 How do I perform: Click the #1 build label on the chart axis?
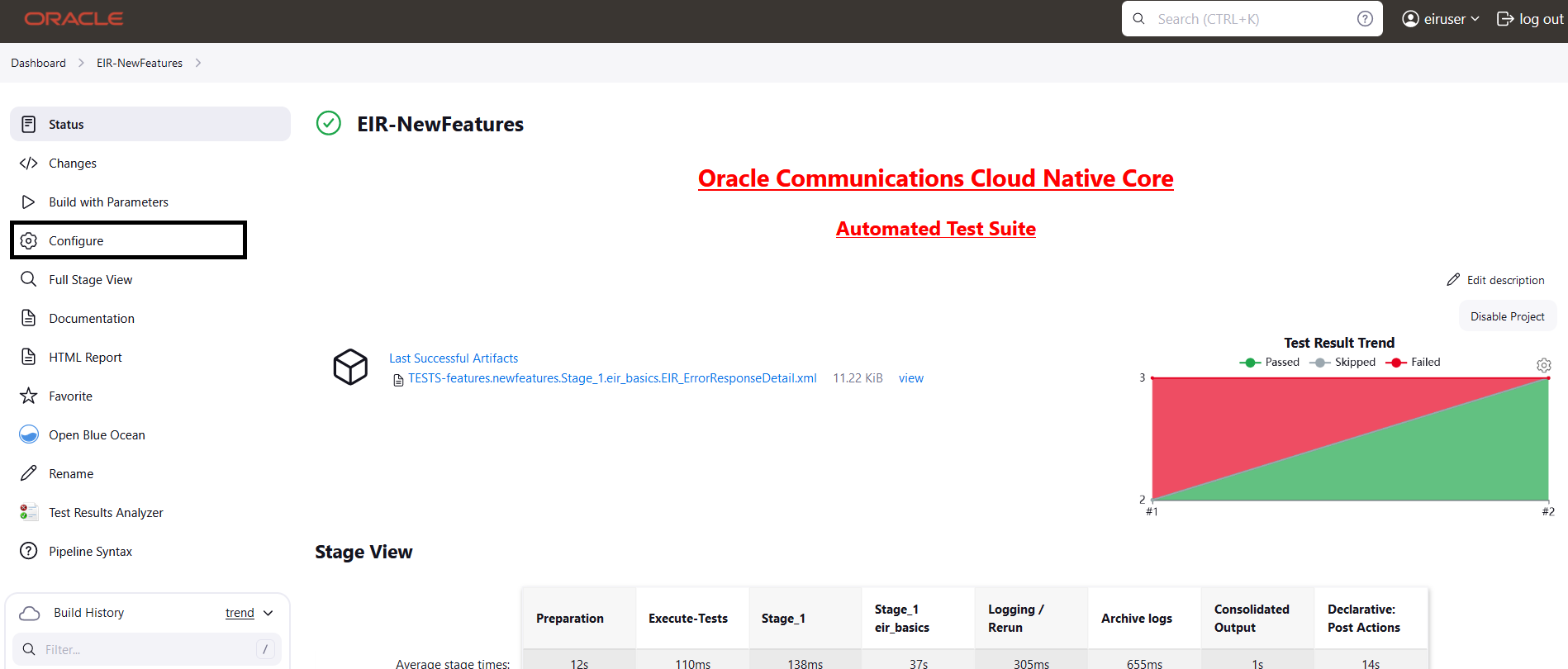1152,511
